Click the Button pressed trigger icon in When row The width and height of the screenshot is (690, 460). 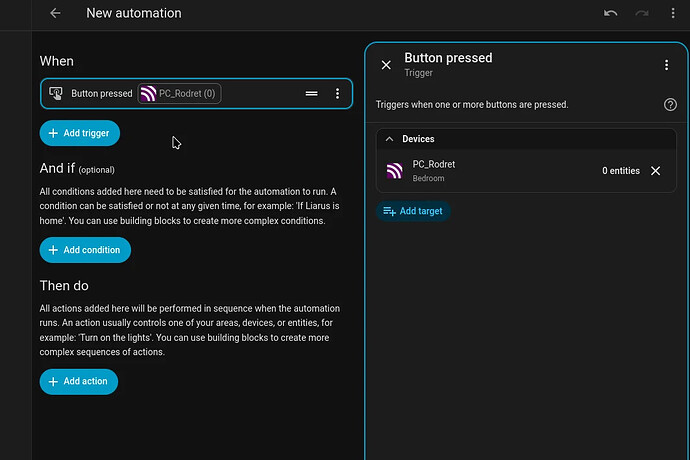[56, 93]
